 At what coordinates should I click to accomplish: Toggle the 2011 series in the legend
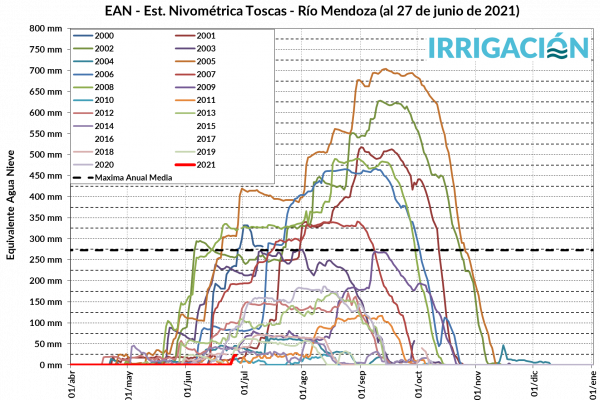click(x=206, y=100)
